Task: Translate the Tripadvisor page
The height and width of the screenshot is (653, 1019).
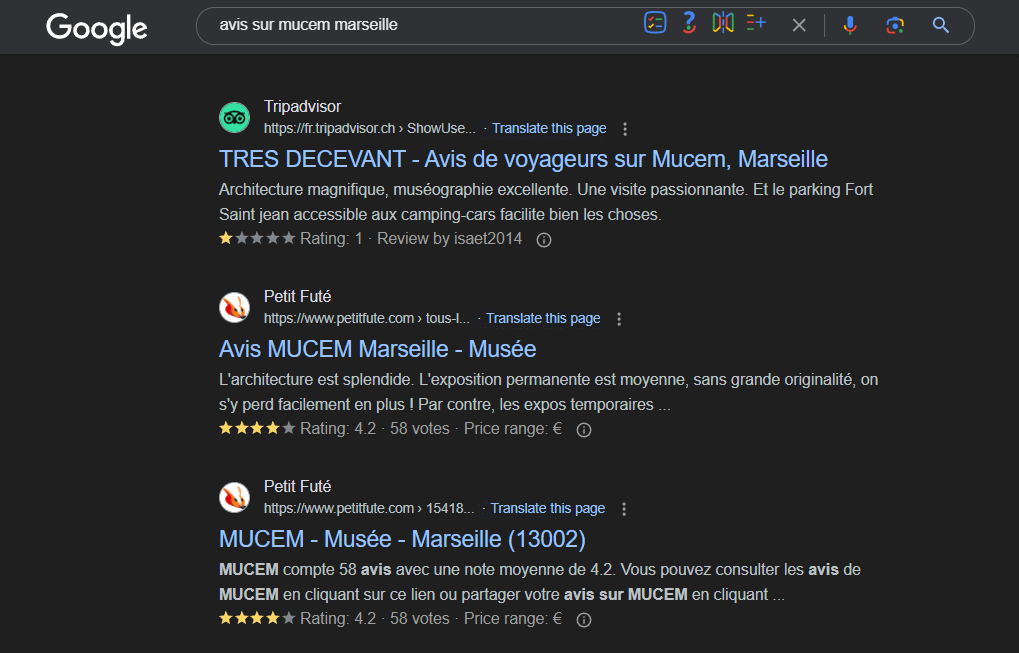Action: 549,128
